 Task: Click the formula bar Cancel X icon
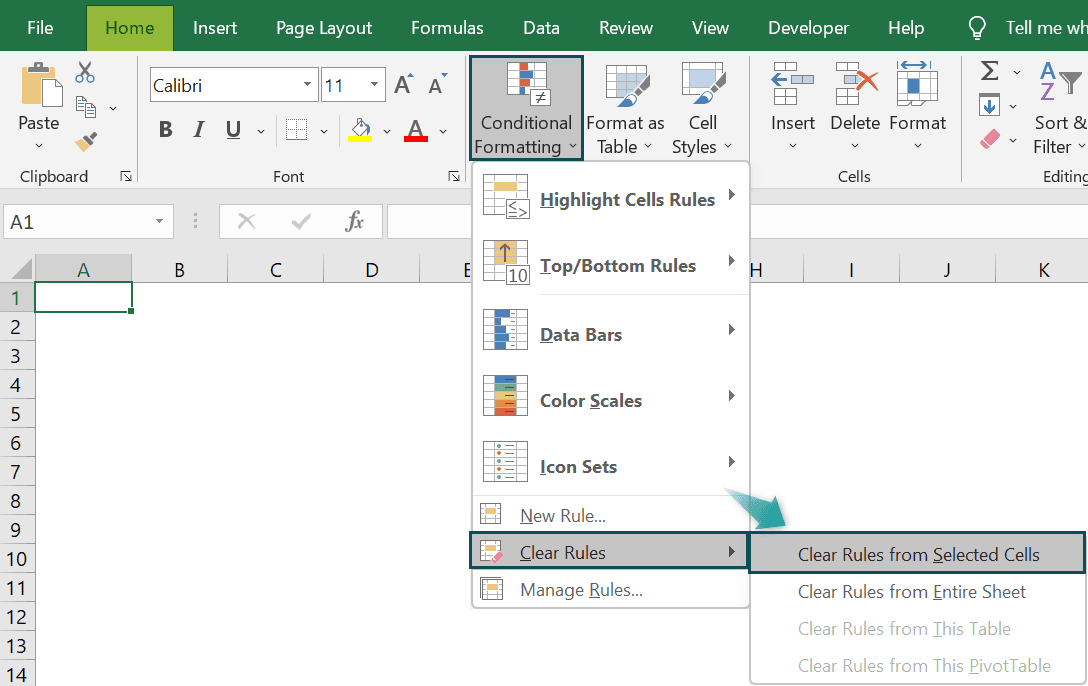click(246, 222)
